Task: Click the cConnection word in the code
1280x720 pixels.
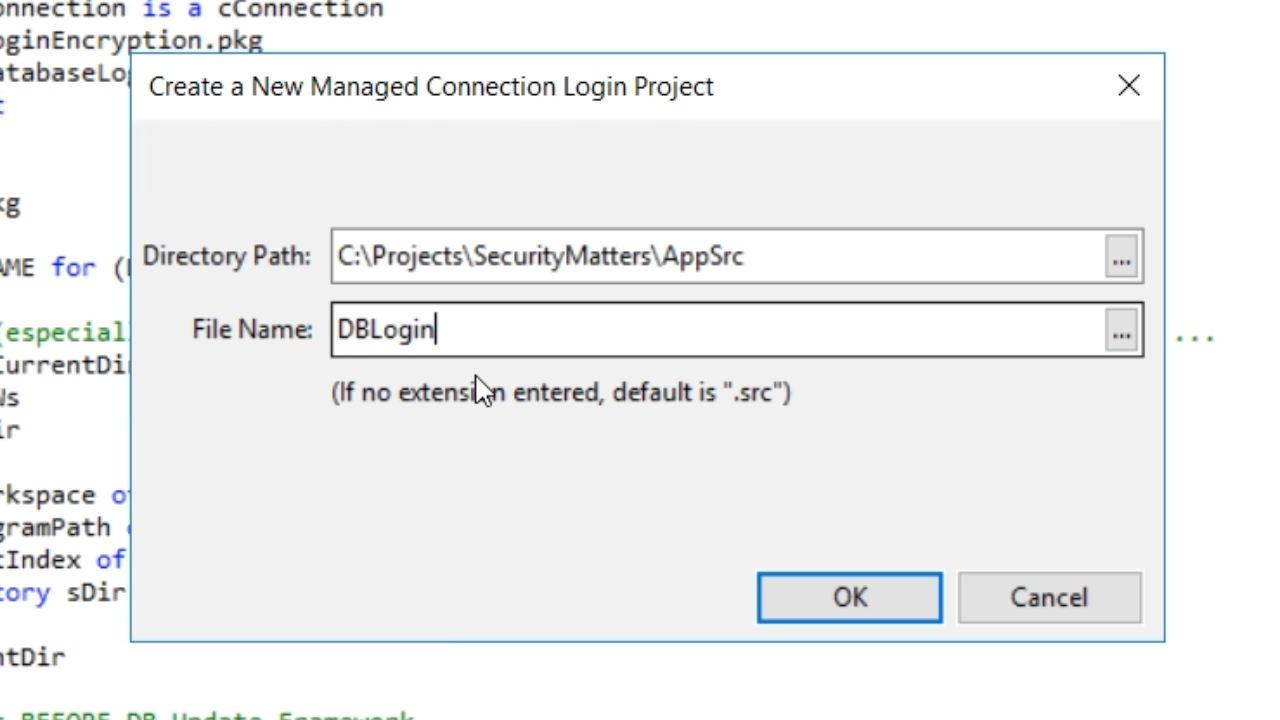Action: [300, 10]
